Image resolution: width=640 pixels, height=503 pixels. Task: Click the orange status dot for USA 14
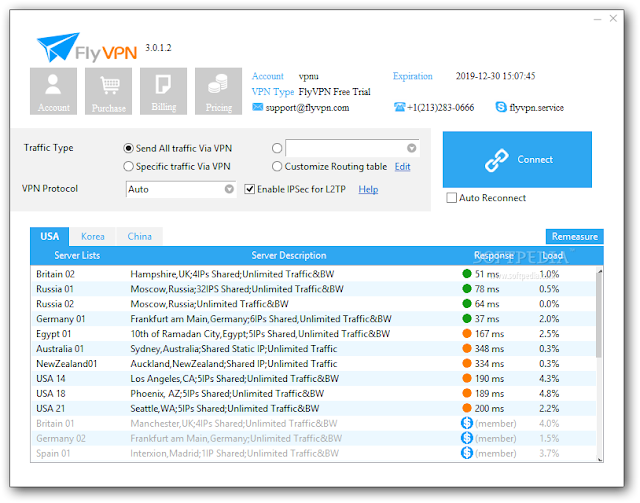coord(467,378)
